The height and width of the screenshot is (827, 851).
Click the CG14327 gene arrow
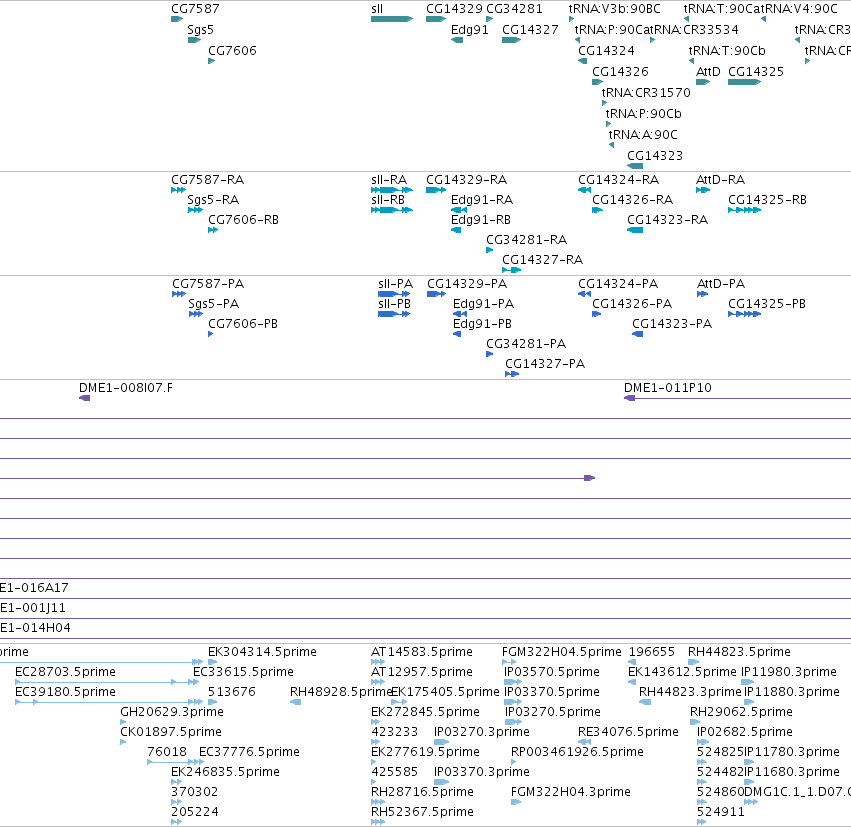coord(511,40)
